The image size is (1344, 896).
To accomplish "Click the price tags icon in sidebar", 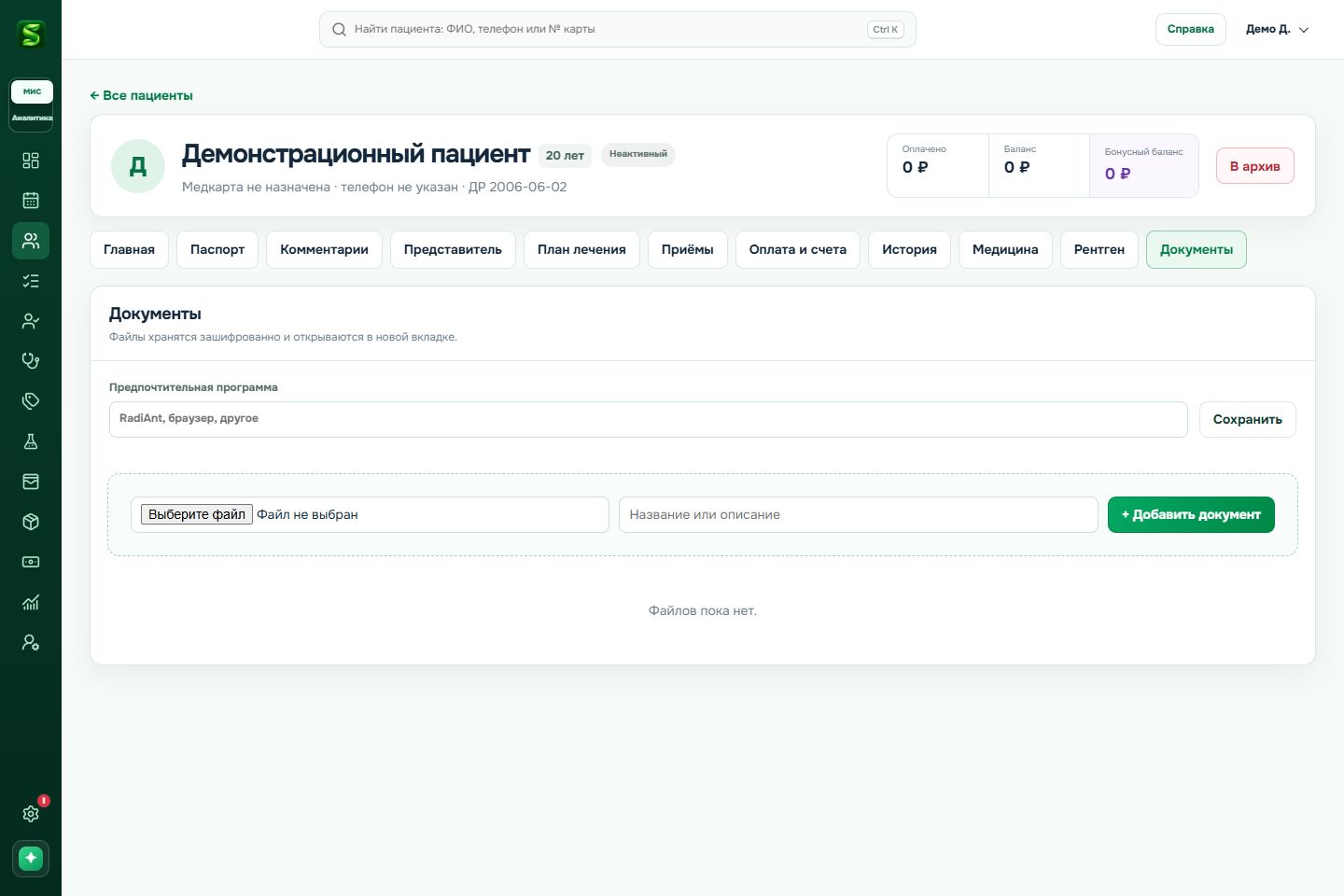I will [x=31, y=401].
